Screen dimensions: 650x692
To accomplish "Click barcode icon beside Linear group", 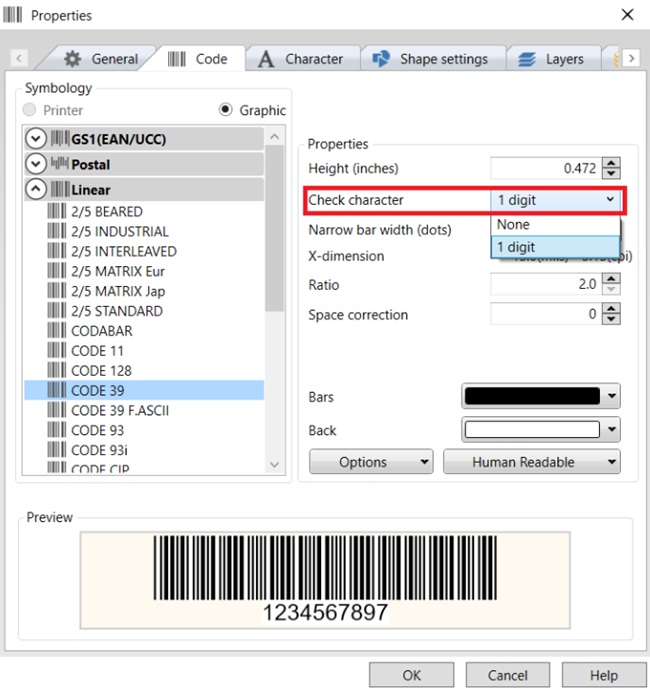I will coord(60,189).
